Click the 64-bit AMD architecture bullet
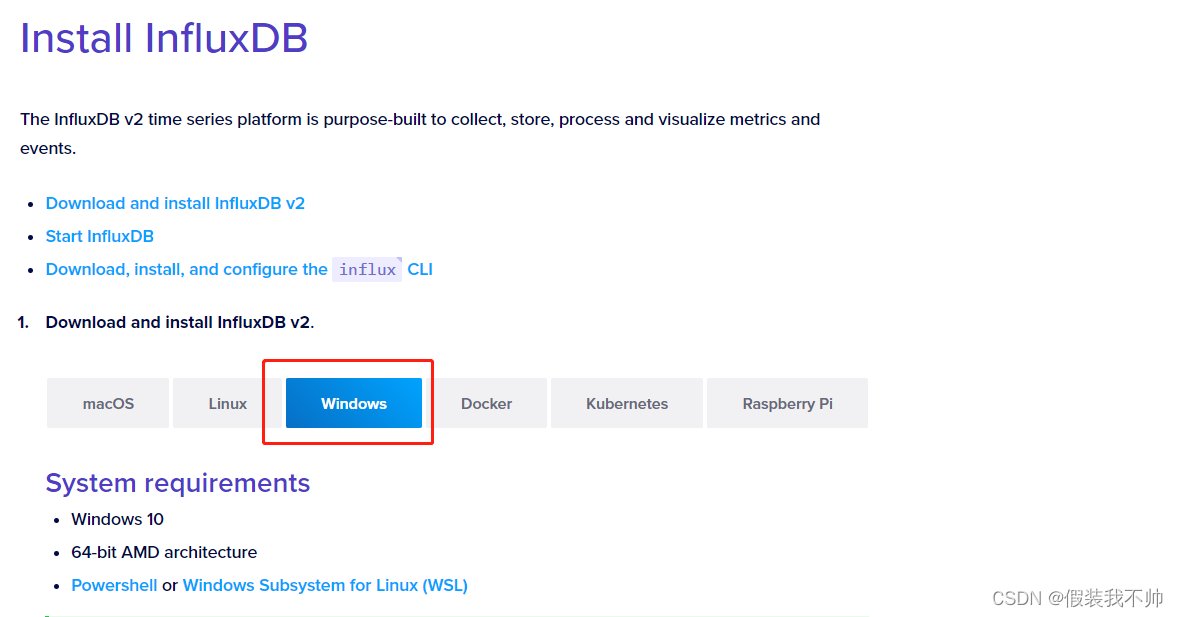Image resolution: width=1178 pixels, height=617 pixels. pos(164,552)
